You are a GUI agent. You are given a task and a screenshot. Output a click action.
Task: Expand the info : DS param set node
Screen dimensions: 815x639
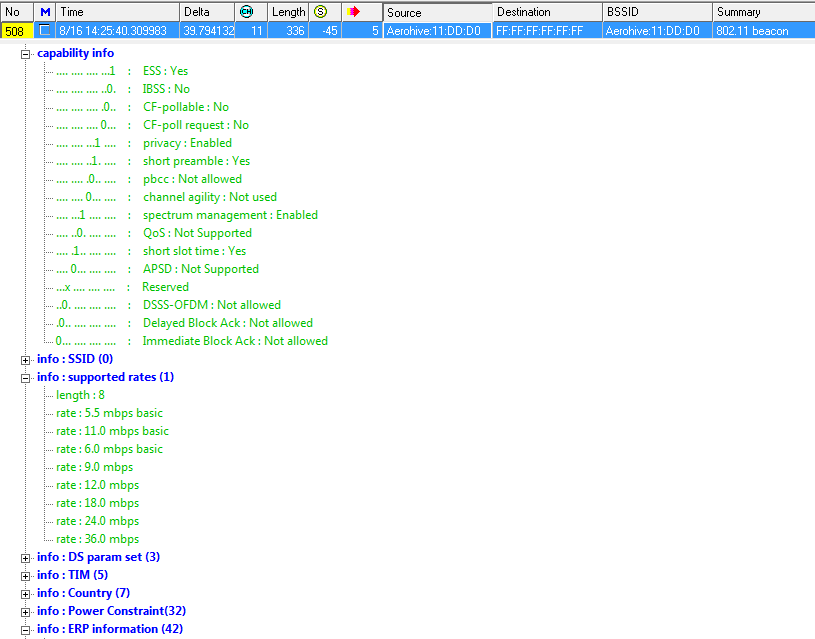click(x=26, y=558)
